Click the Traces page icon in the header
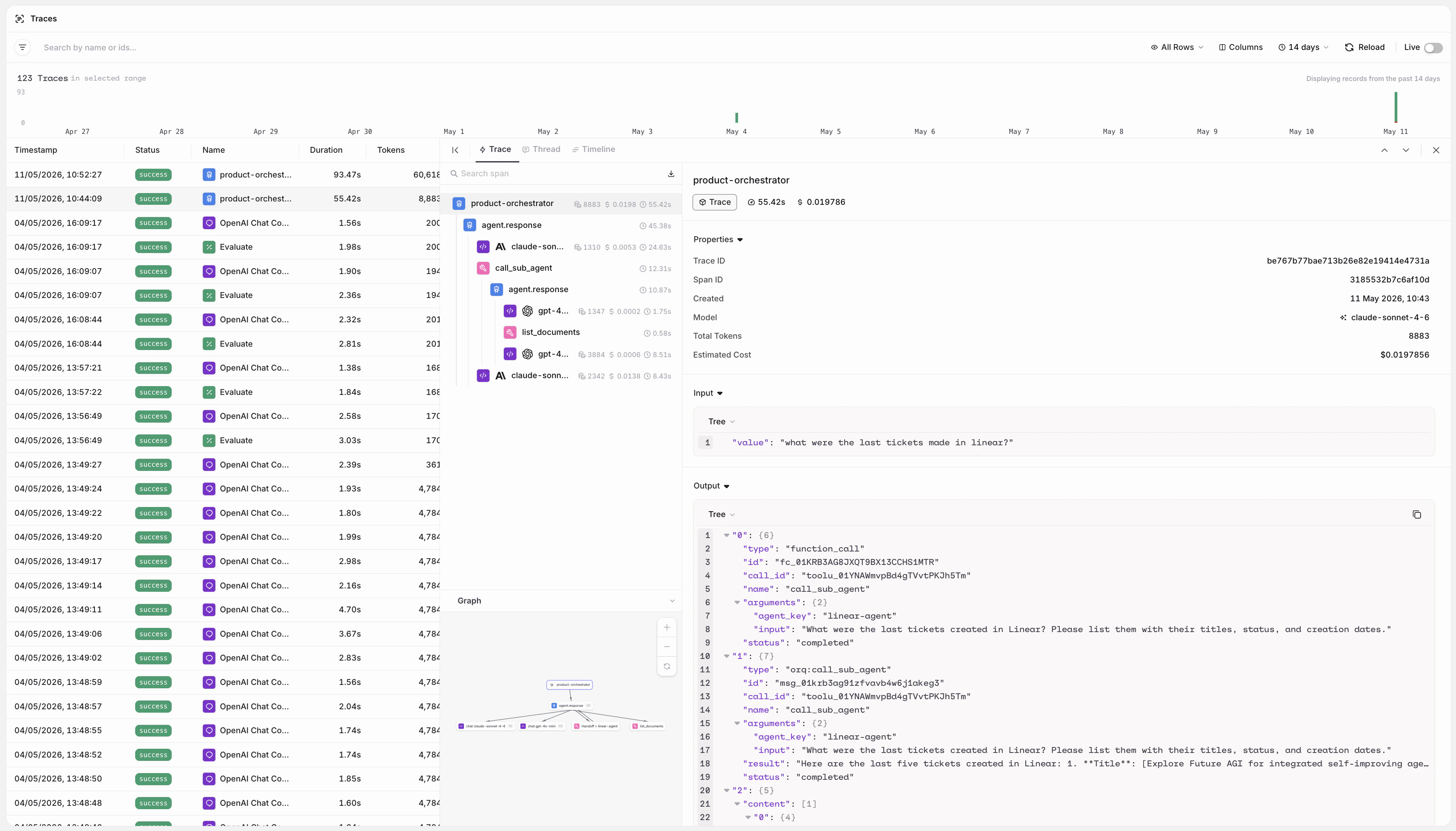 (19, 19)
